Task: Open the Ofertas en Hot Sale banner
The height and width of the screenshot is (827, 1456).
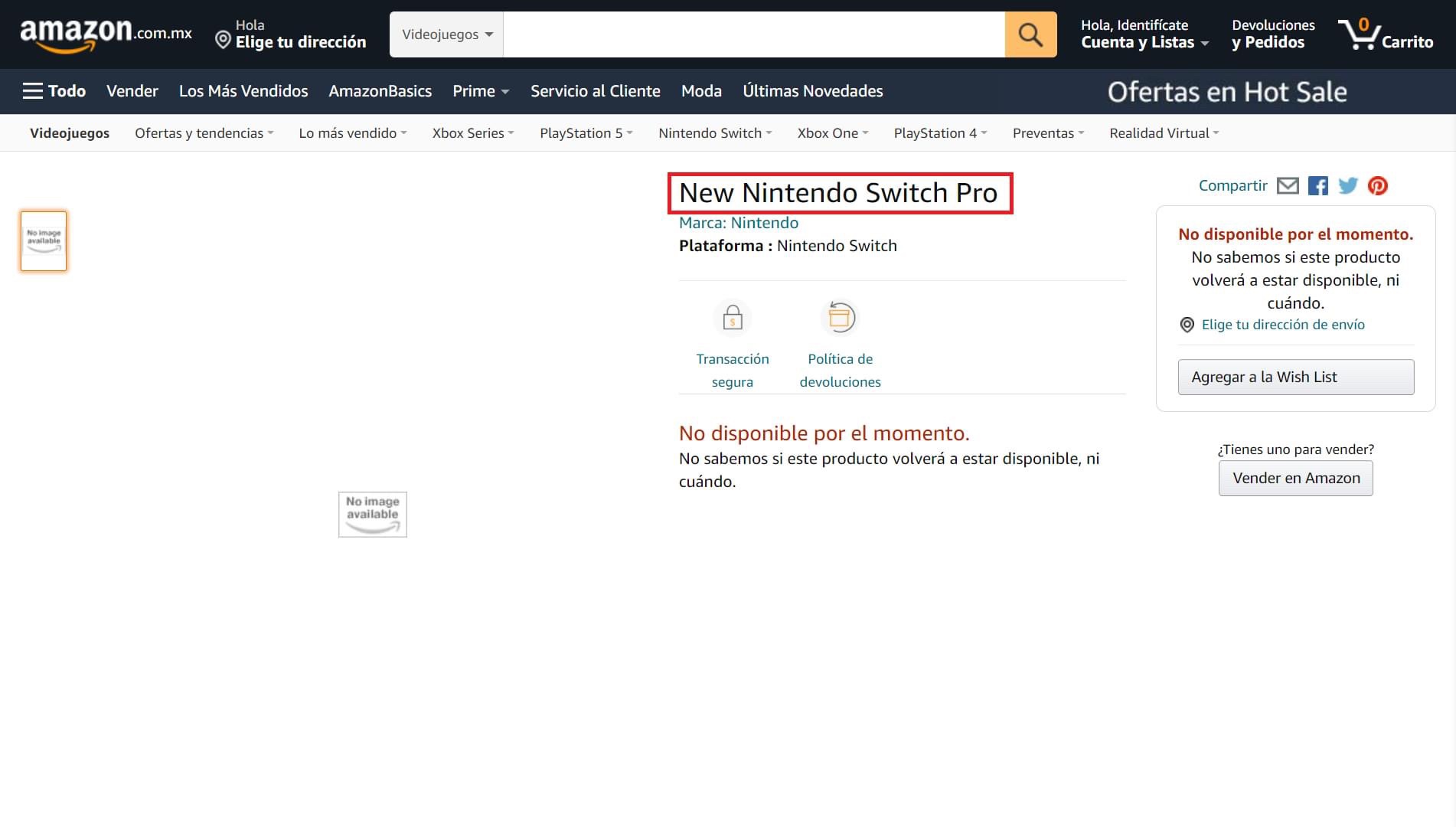Action: click(x=1227, y=92)
